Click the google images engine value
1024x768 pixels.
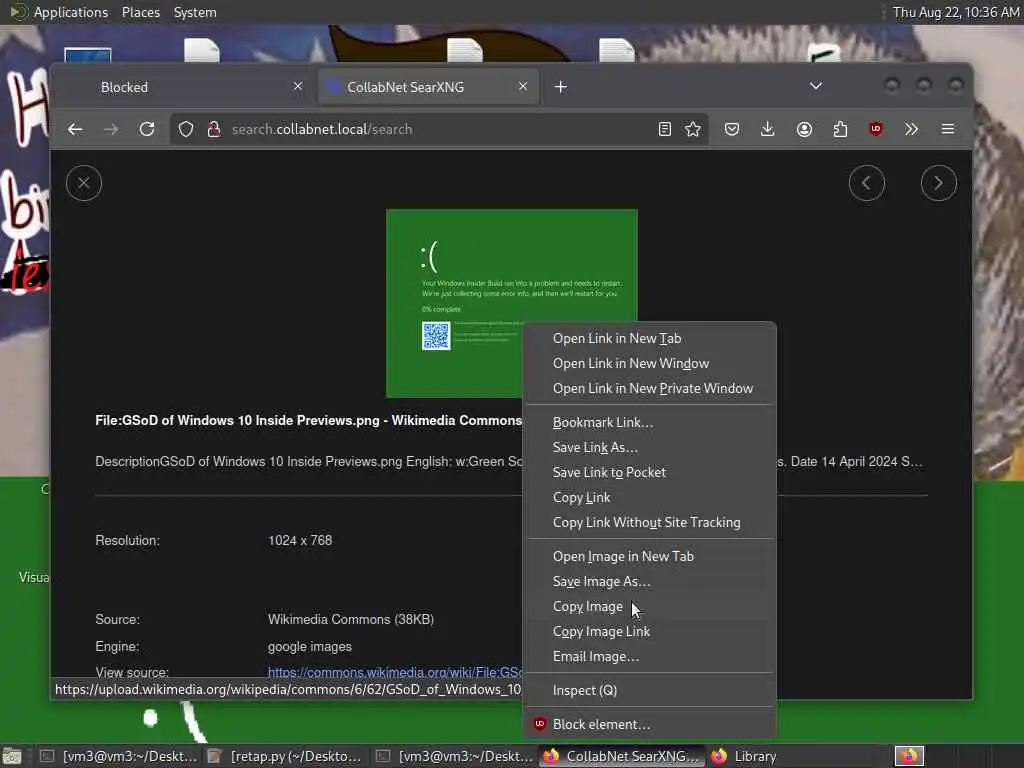310,647
